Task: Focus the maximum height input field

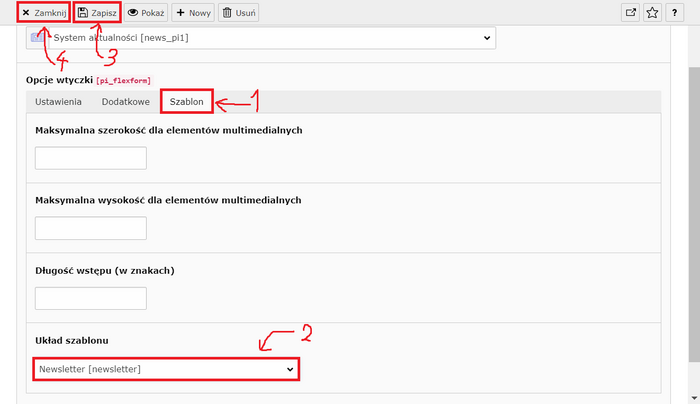Action: tap(91, 228)
